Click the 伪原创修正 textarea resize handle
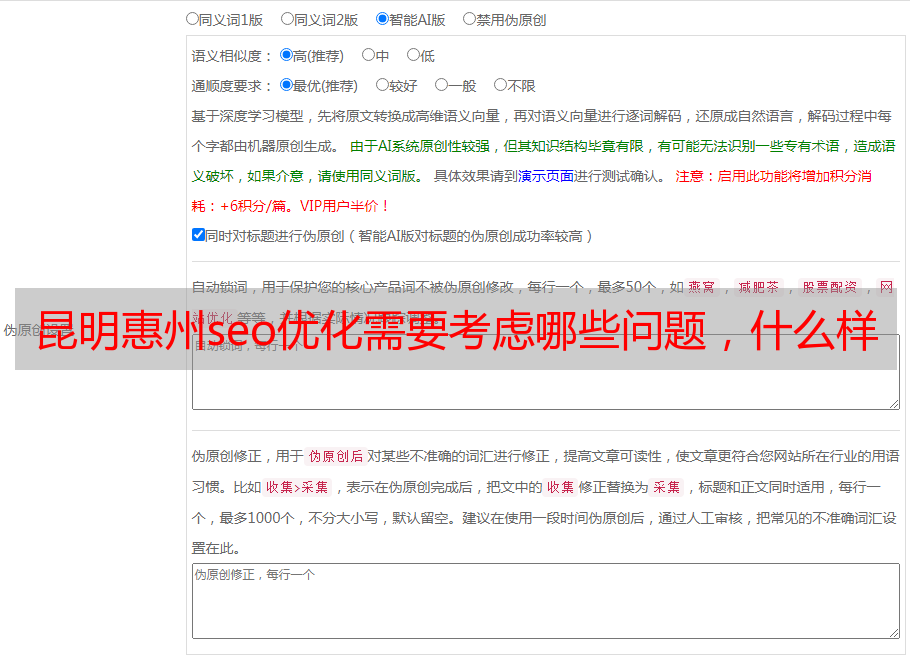This screenshot has height=658, width=911. 894,634
